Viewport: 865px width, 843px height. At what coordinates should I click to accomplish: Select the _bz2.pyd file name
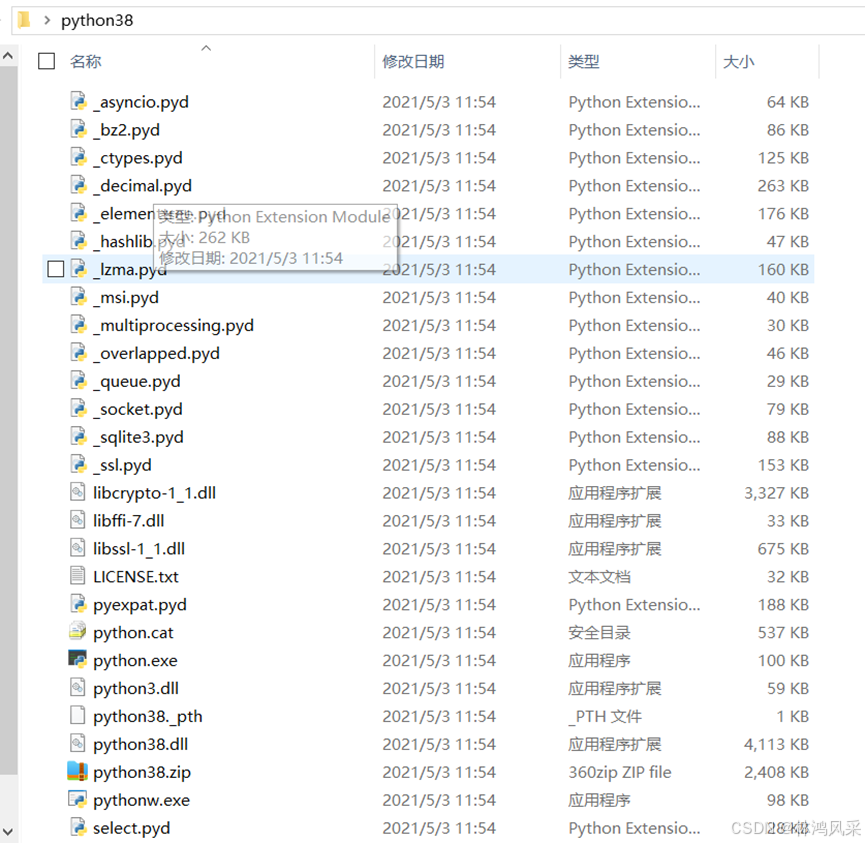(126, 130)
